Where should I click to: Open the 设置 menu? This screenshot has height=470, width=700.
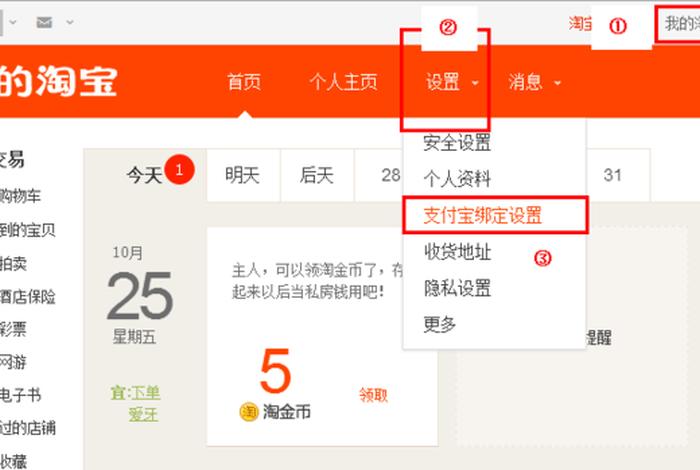(x=442, y=82)
